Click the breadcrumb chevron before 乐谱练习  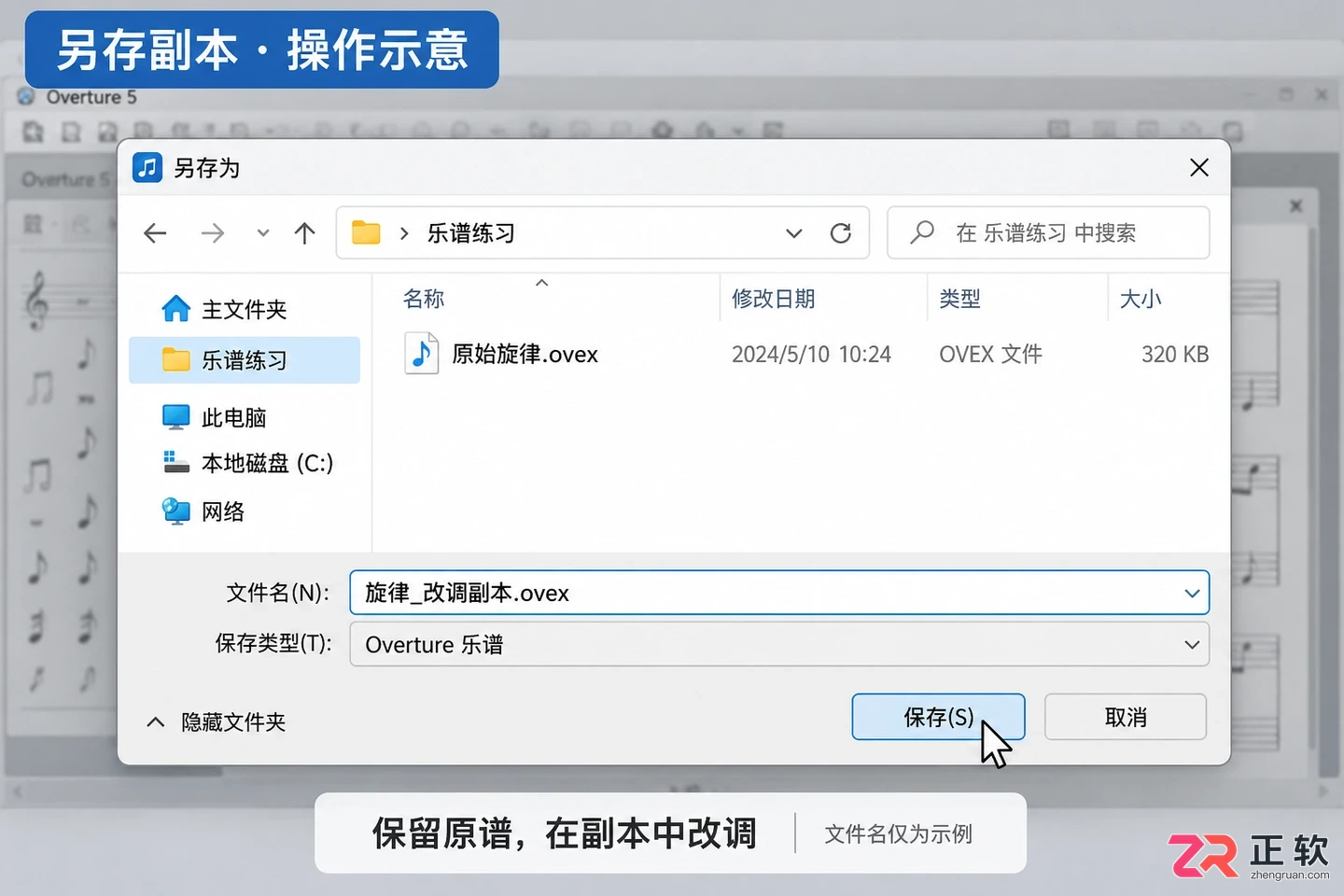tap(404, 233)
